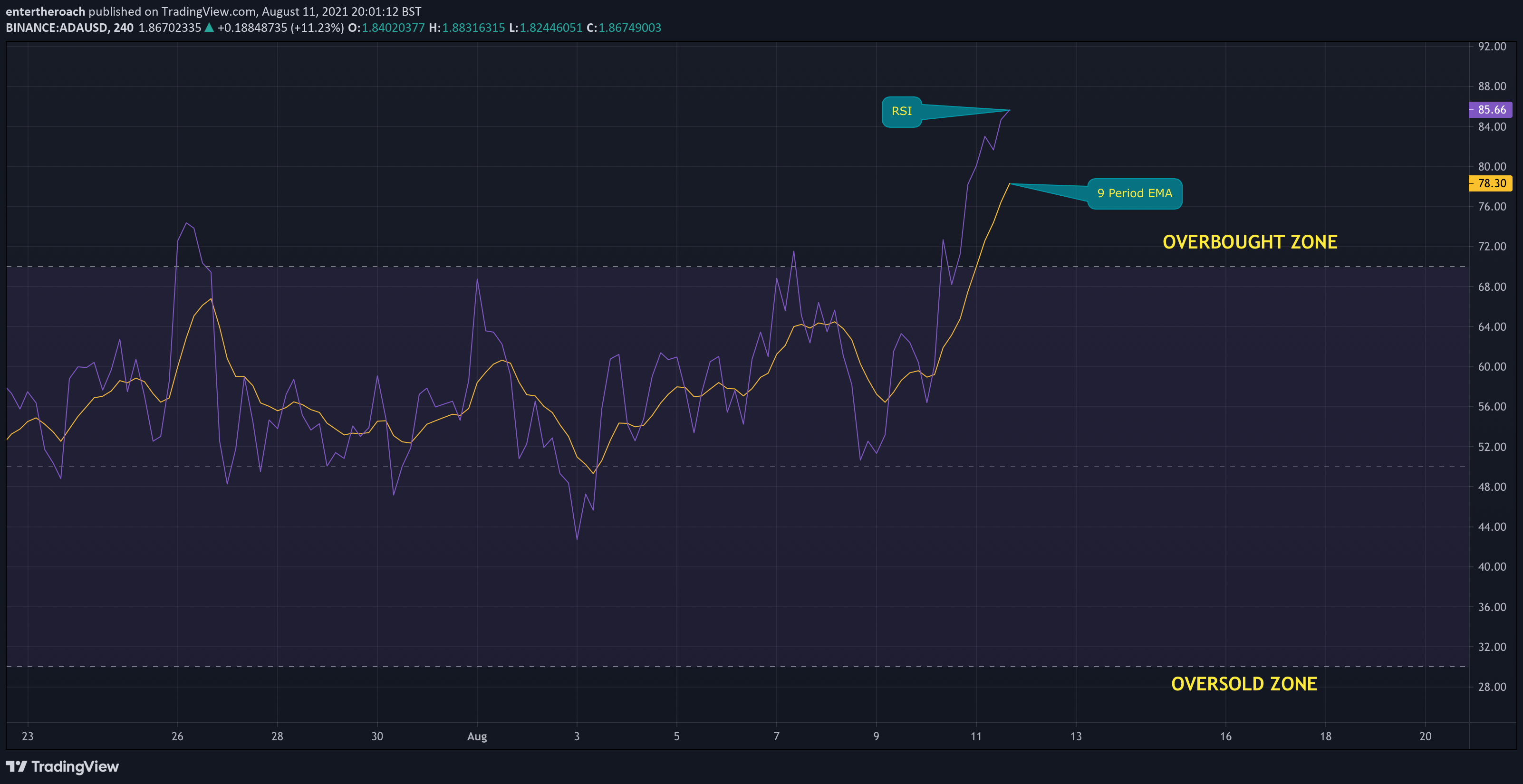Click the 9 Period EMA callout label
The image size is (1523, 784).
click(1135, 194)
